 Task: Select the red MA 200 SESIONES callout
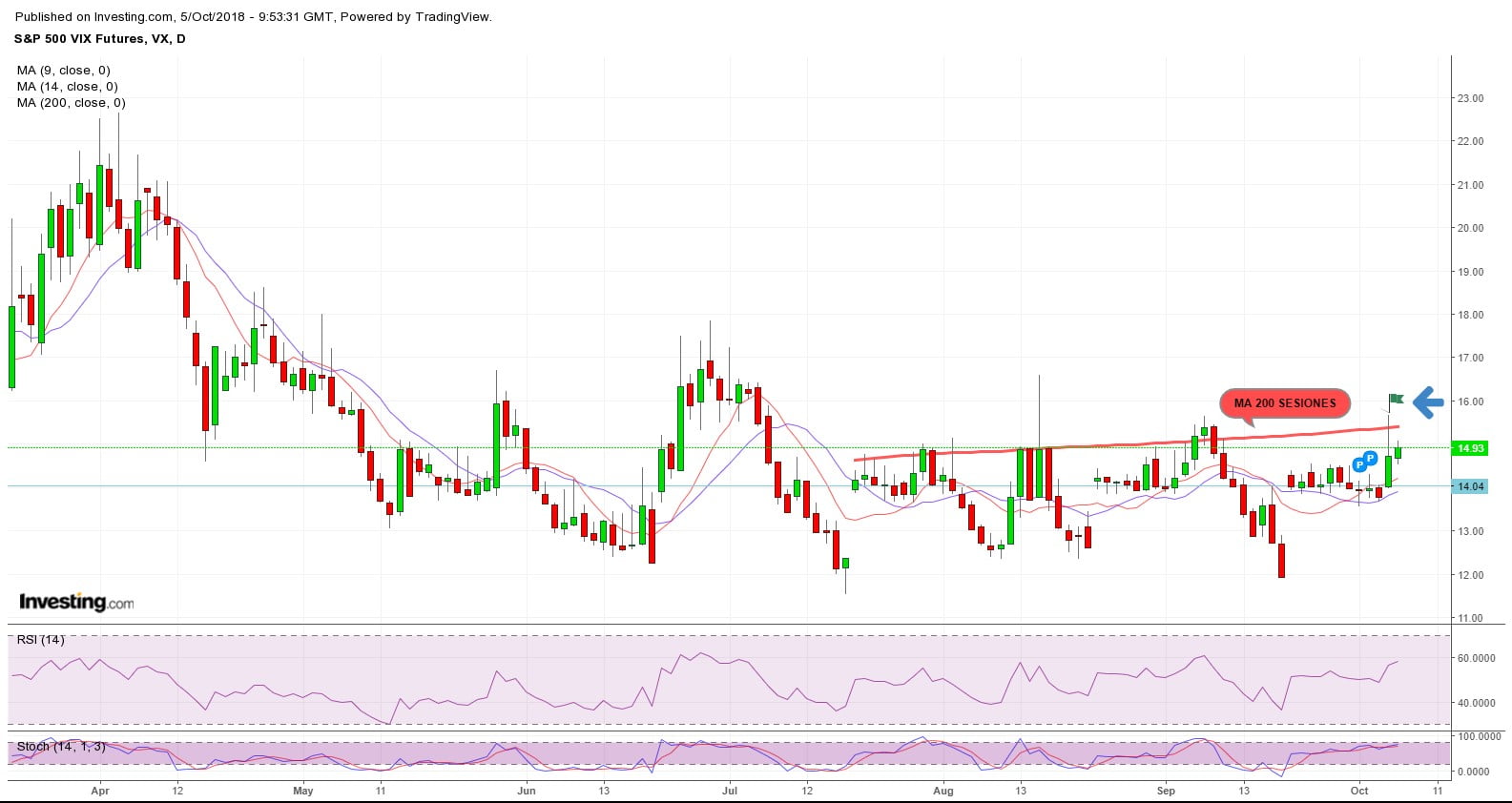(x=1284, y=403)
